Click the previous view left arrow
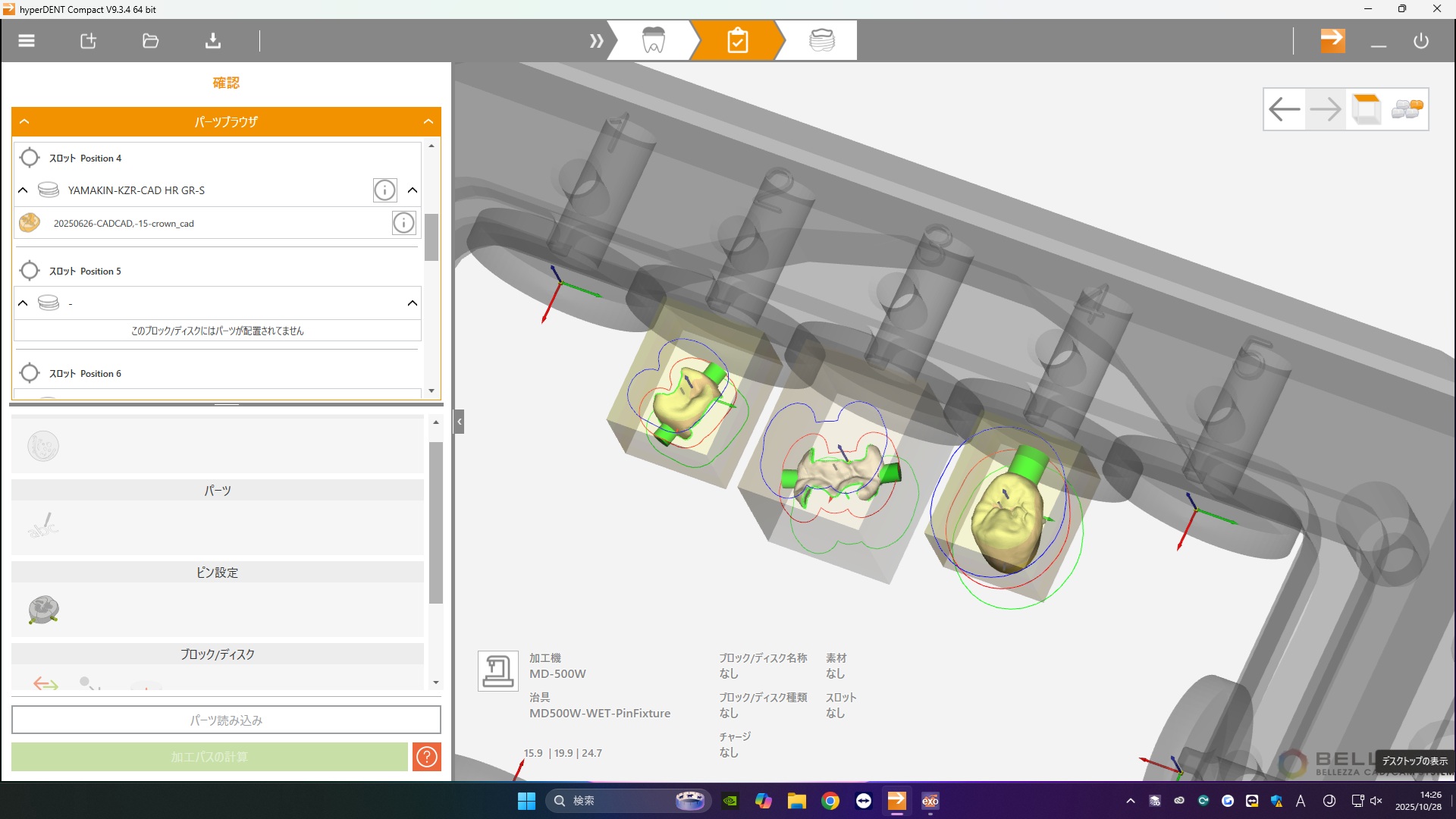Image resolution: width=1456 pixels, height=819 pixels. [1284, 109]
